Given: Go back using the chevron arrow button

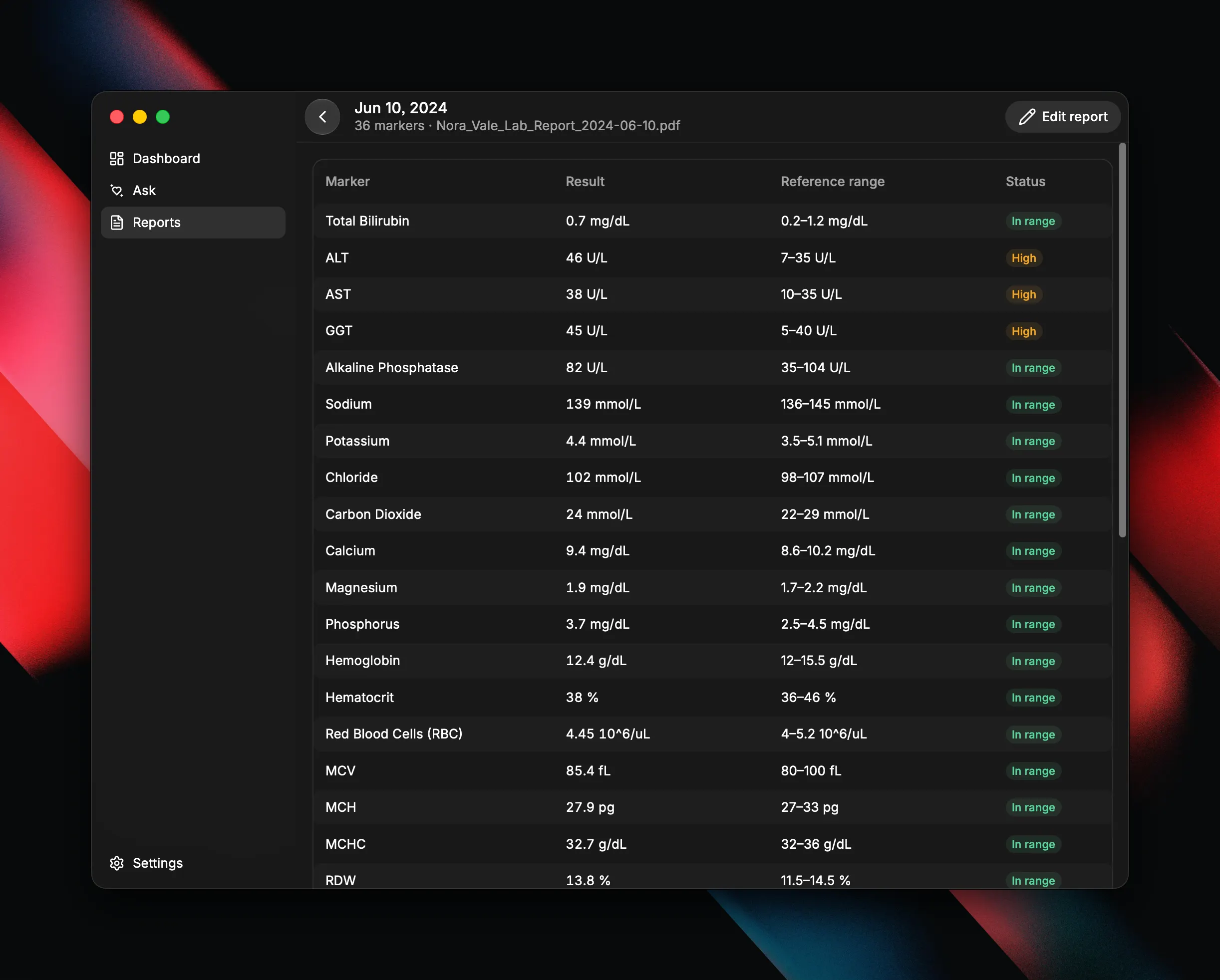Looking at the screenshot, I should click(322, 116).
